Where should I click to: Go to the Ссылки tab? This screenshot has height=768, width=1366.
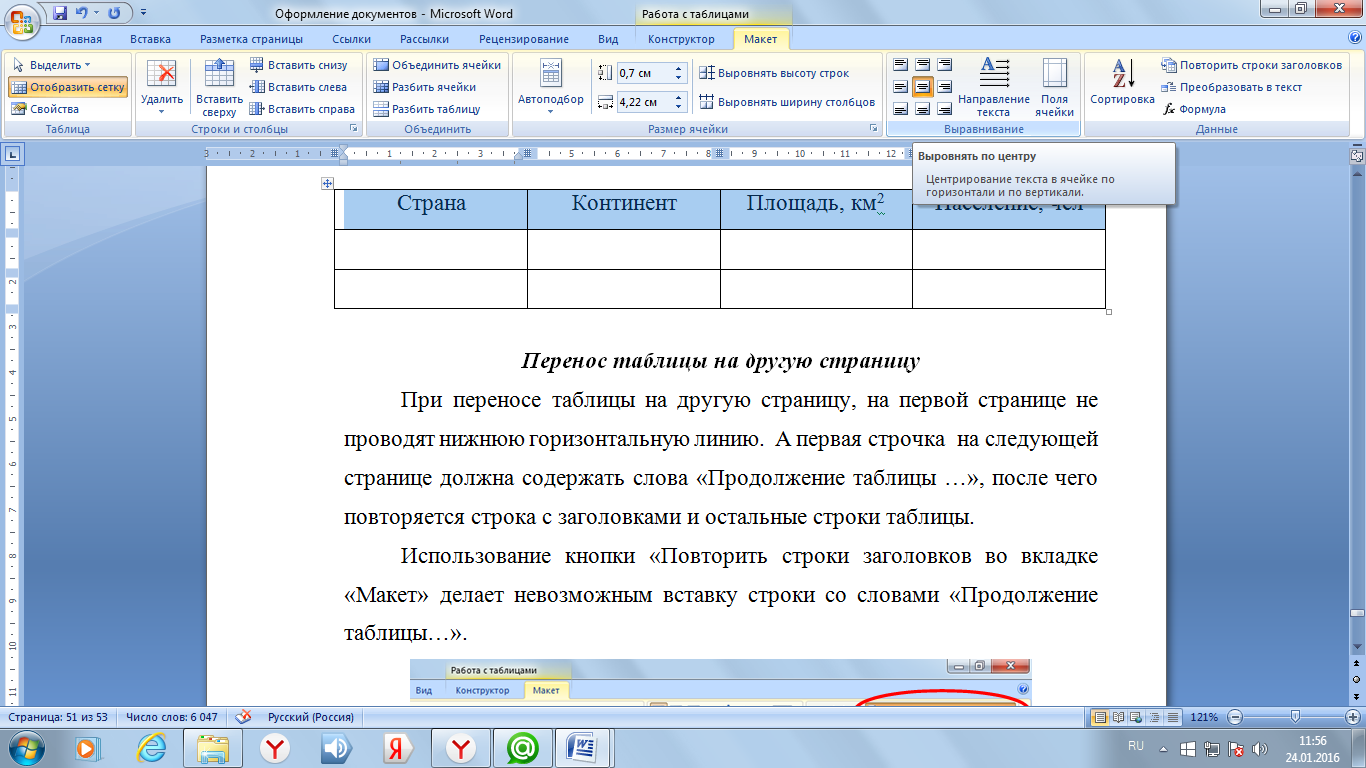tap(351, 39)
